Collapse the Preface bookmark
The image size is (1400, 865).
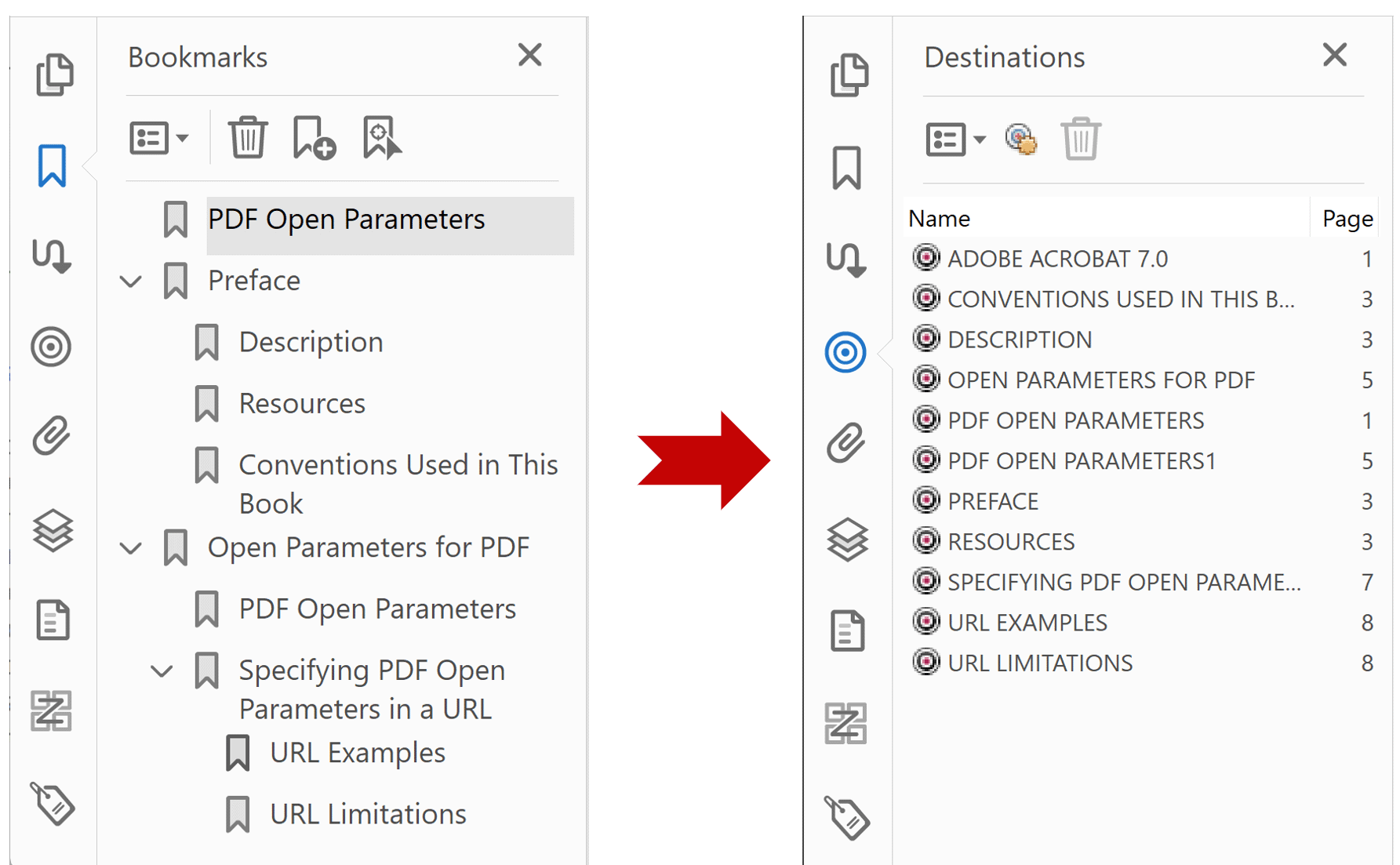click(x=130, y=281)
